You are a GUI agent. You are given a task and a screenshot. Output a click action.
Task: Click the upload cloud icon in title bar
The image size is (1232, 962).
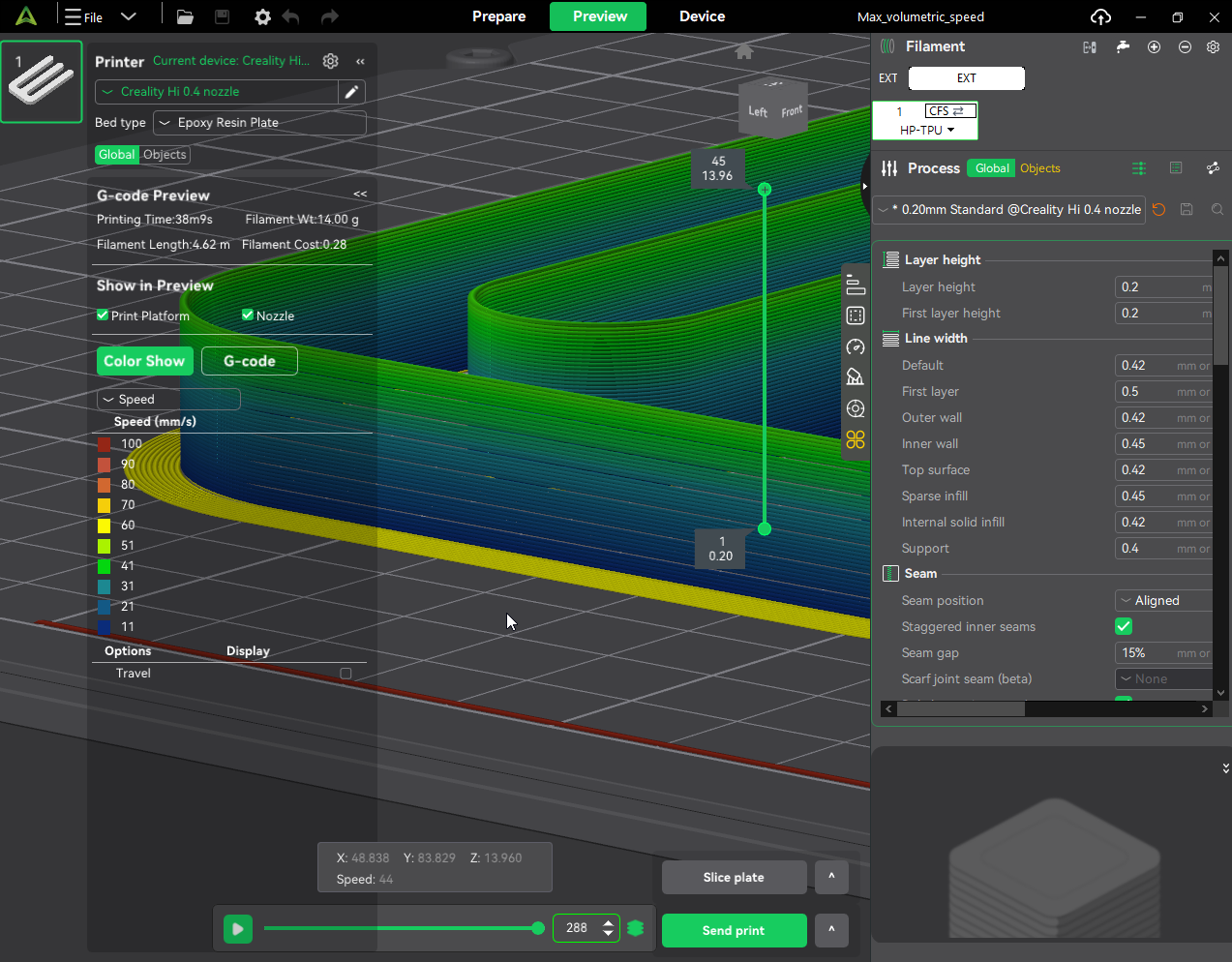(1100, 16)
